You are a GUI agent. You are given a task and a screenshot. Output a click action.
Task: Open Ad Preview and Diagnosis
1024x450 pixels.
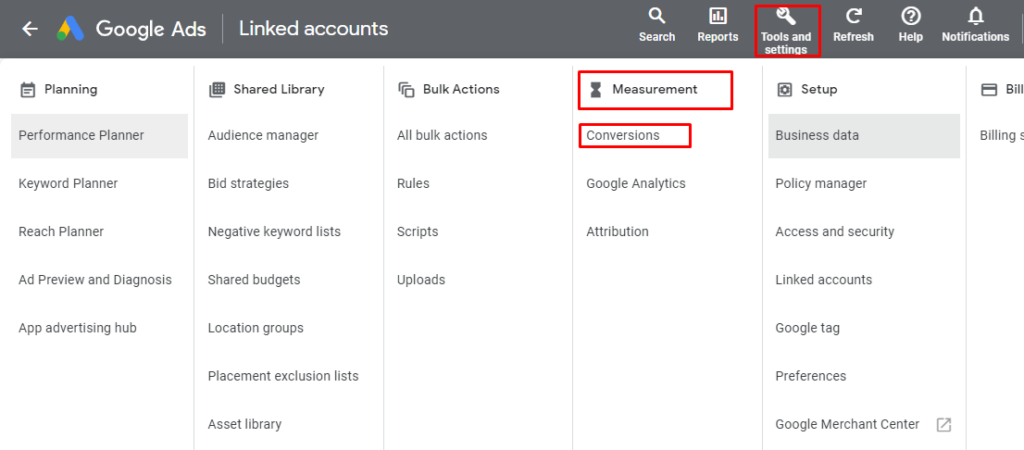(x=95, y=280)
